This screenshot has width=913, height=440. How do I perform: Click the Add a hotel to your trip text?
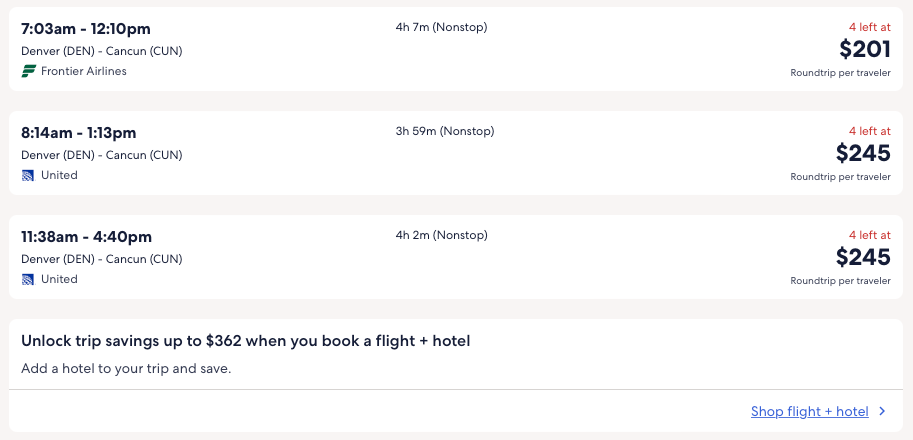click(x=126, y=369)
